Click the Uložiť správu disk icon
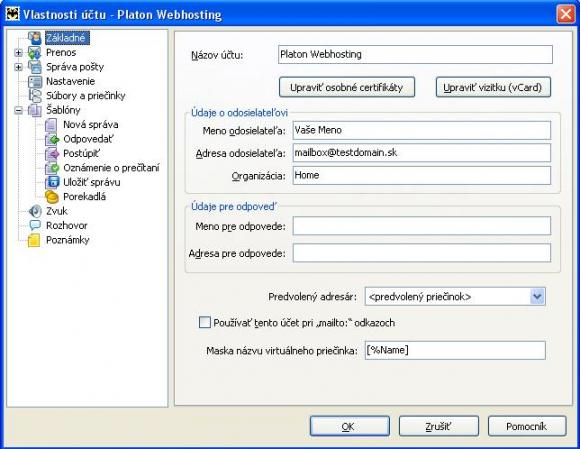 51,183
